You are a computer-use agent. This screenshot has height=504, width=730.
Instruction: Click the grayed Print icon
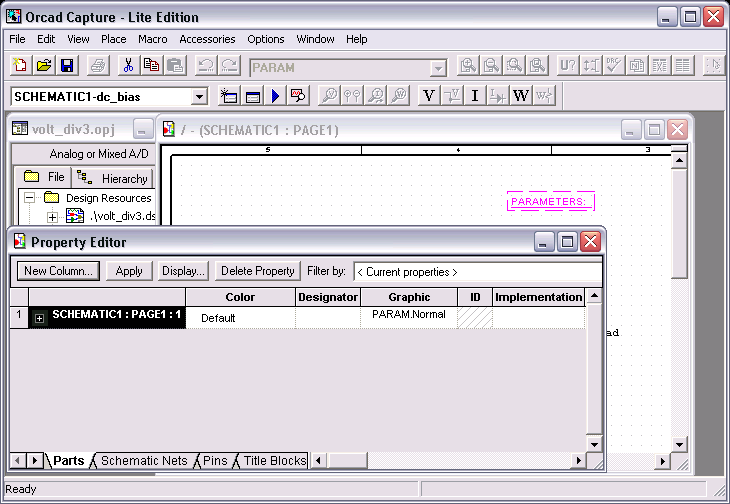pyautogui.click(x=98, y=66)
